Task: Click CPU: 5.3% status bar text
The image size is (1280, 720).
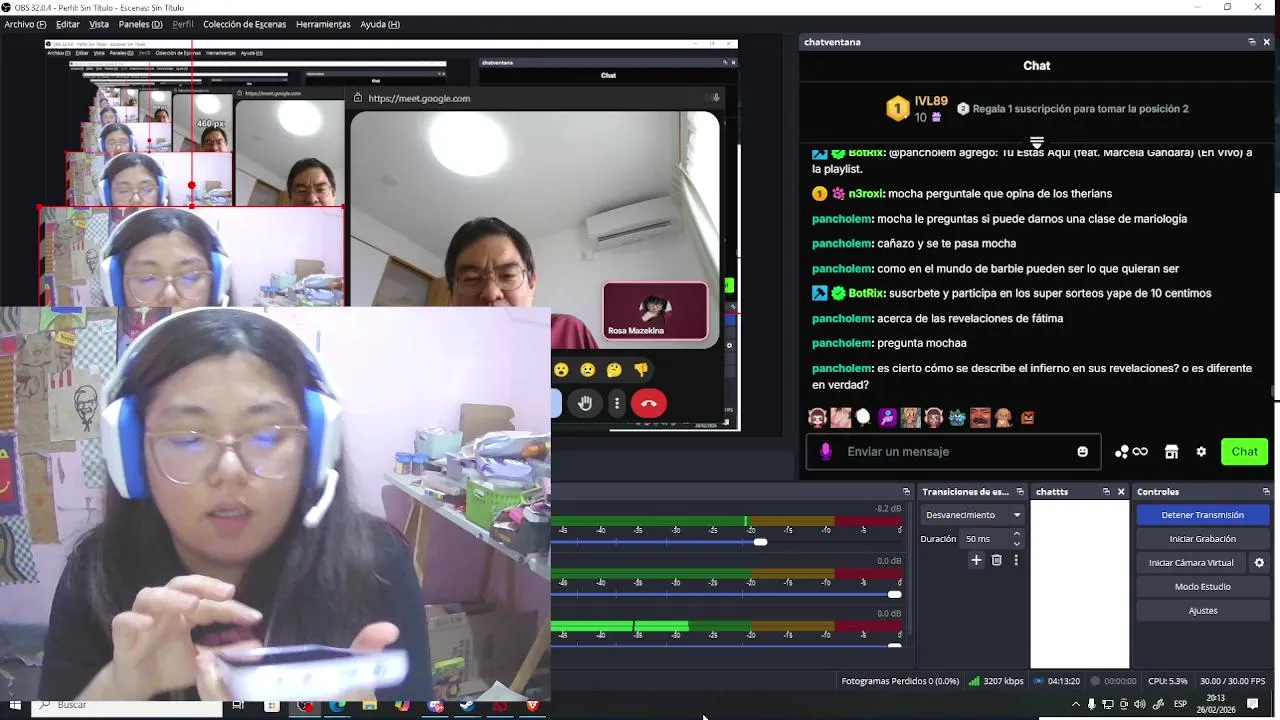Action: pos(1168,681)
